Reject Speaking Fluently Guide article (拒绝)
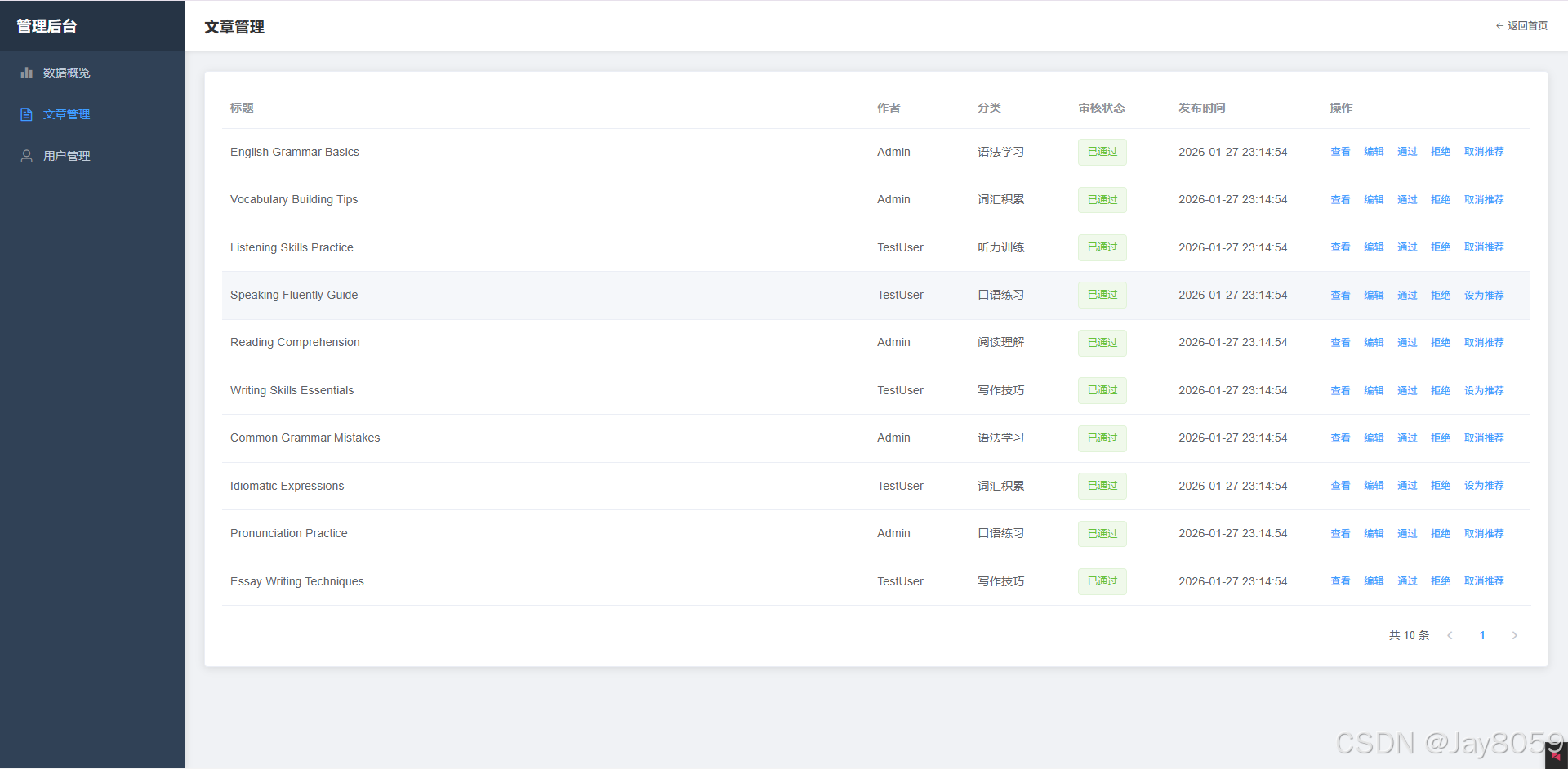Viewport: 1568px width, 769px height. pos(1441,295)
